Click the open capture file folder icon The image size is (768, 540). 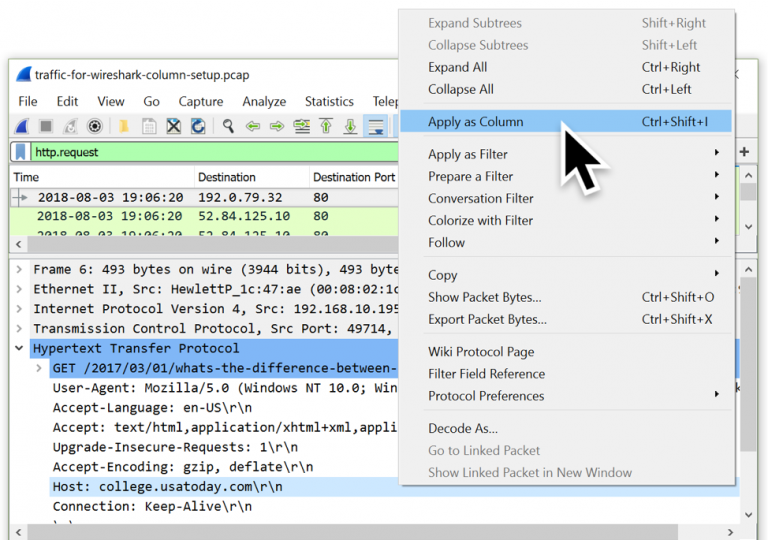(124, 126)
